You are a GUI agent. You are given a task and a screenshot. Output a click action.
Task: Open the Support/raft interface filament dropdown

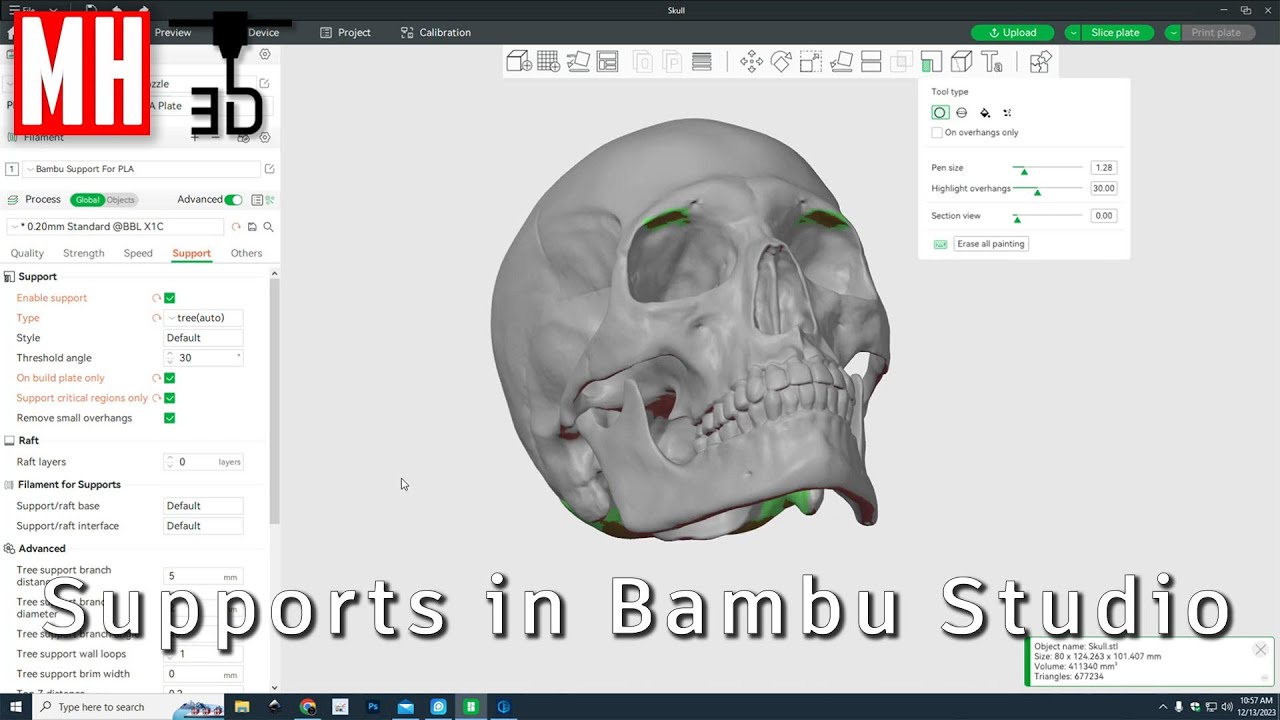click(203, 526)
